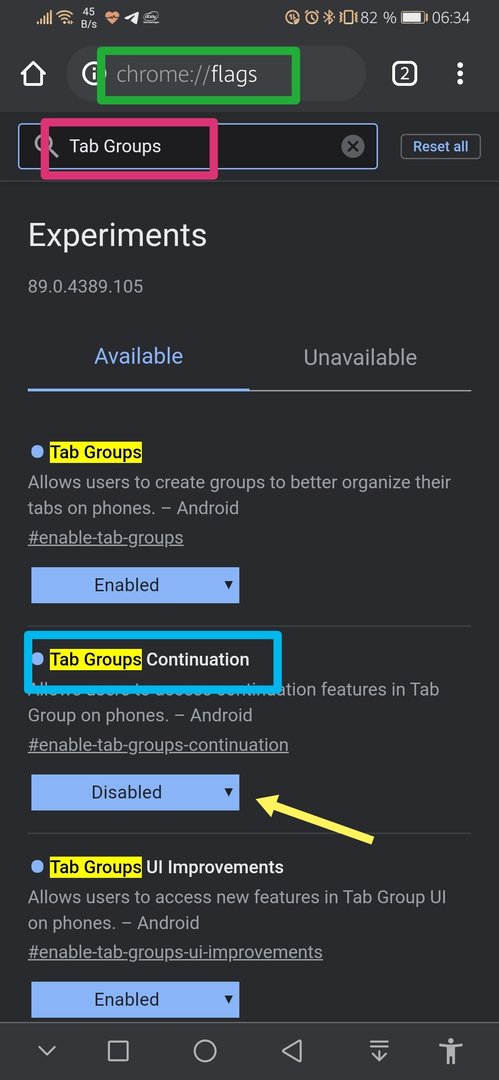
Task: Tap the Android back triangle button
Action: 292,1051
